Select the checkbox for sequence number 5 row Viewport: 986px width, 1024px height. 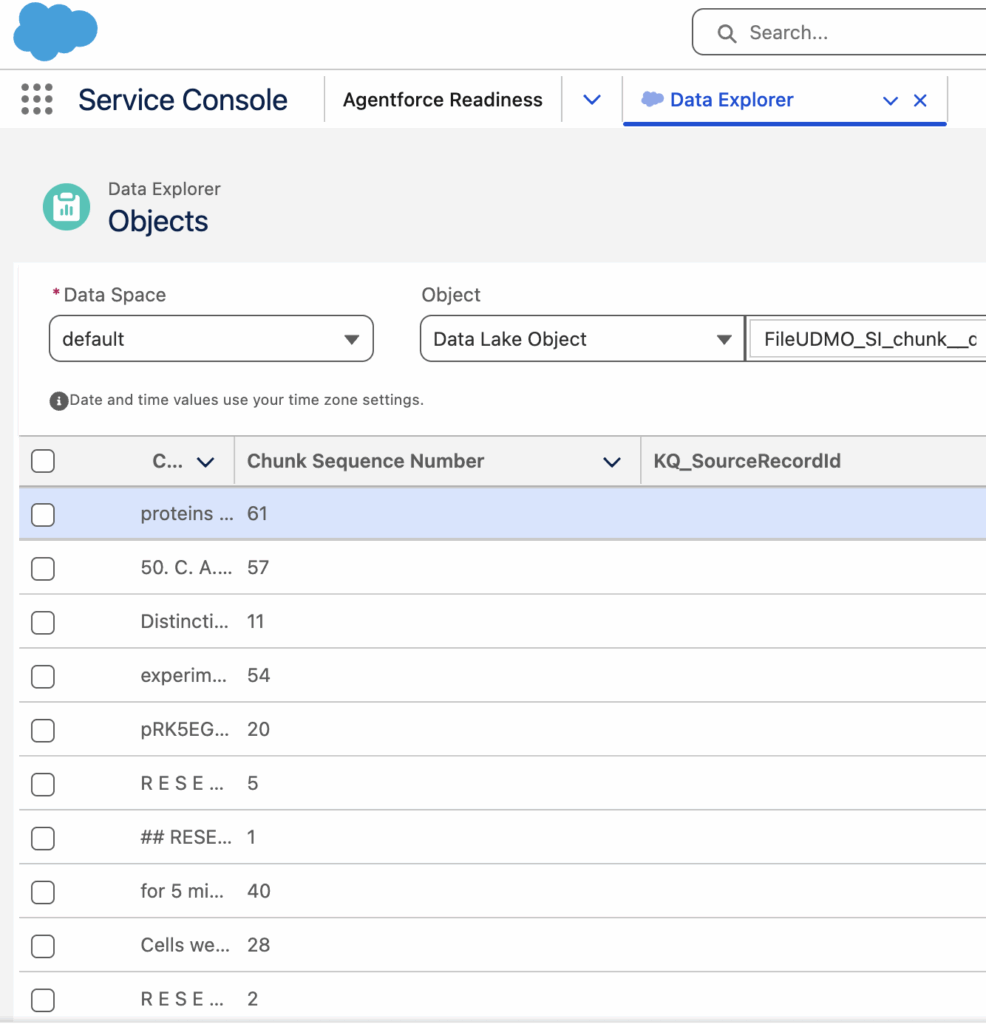click(x=43, y=784)
